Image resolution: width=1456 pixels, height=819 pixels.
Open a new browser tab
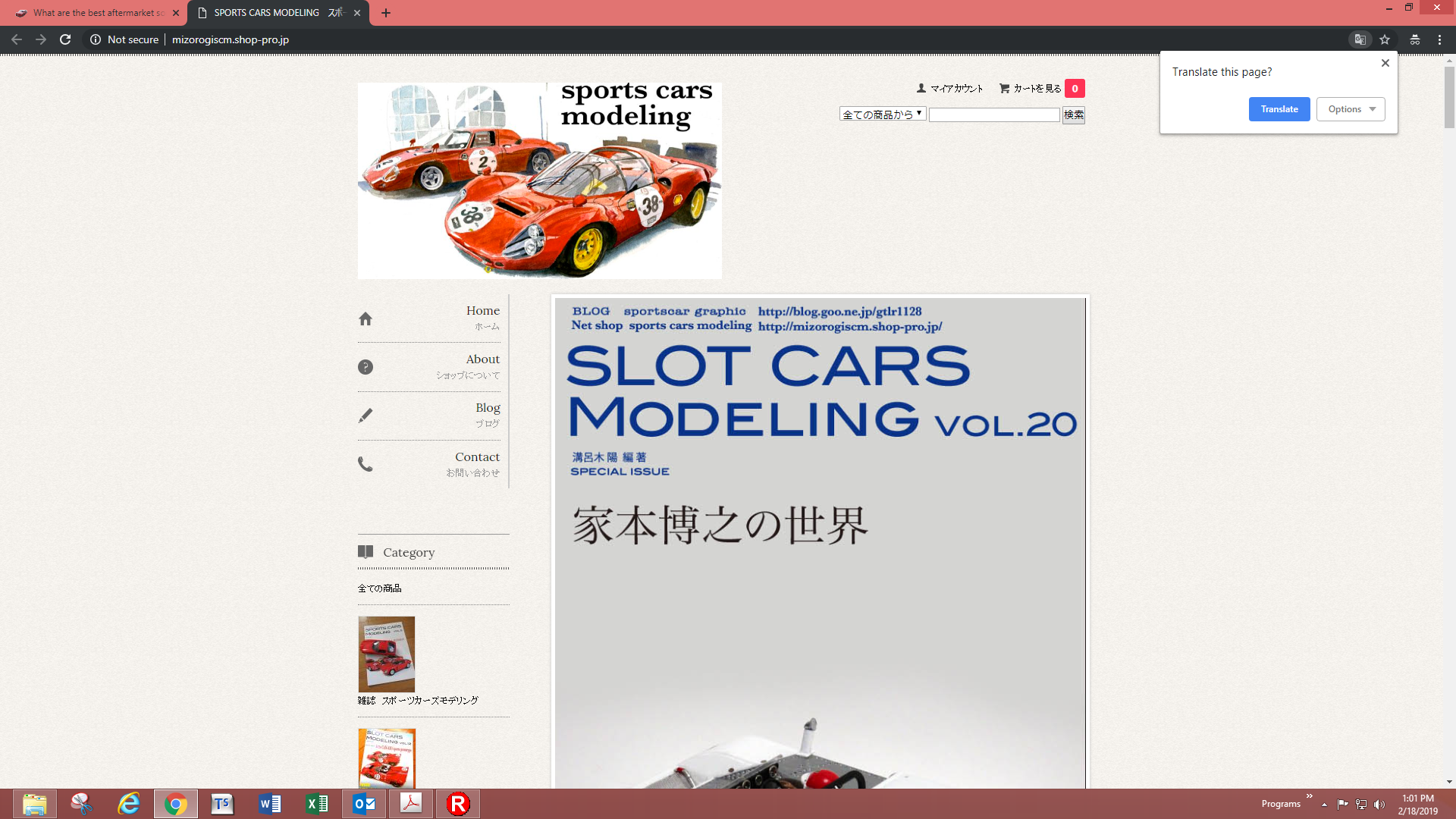(386, 13)
